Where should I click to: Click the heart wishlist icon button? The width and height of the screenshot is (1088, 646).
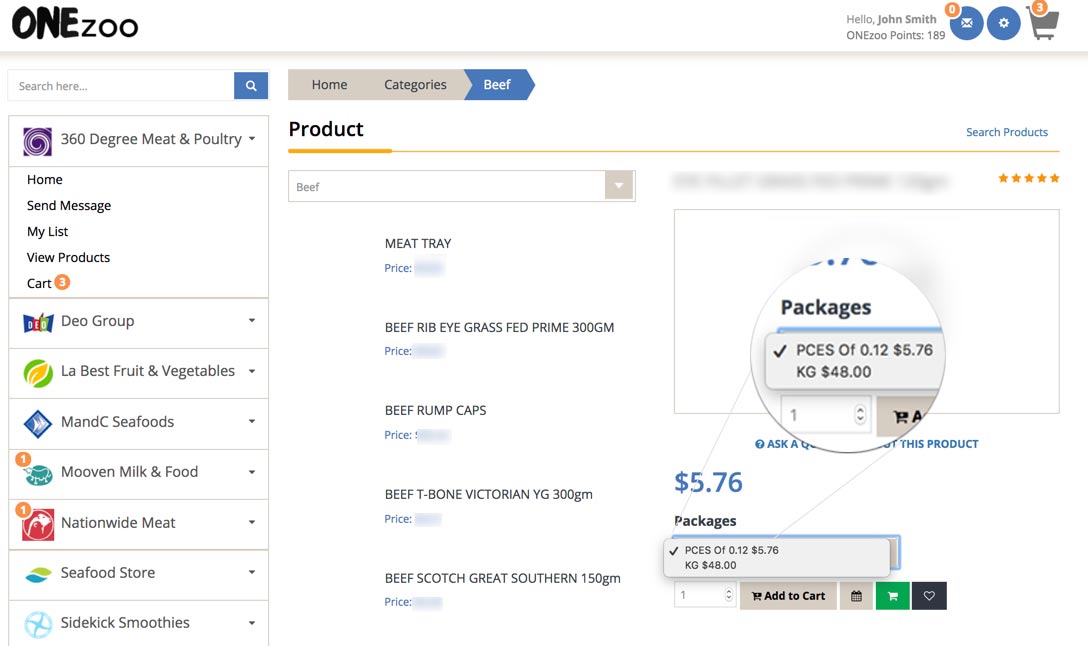point(929,595)
